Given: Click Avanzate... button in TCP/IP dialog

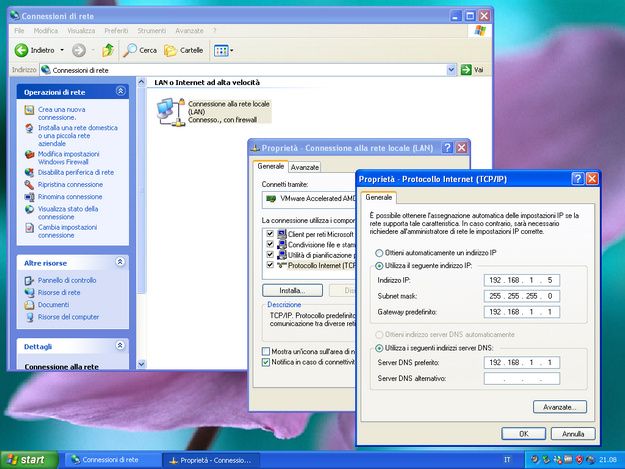Looking at the screenshot, I should tap(560, 407).
